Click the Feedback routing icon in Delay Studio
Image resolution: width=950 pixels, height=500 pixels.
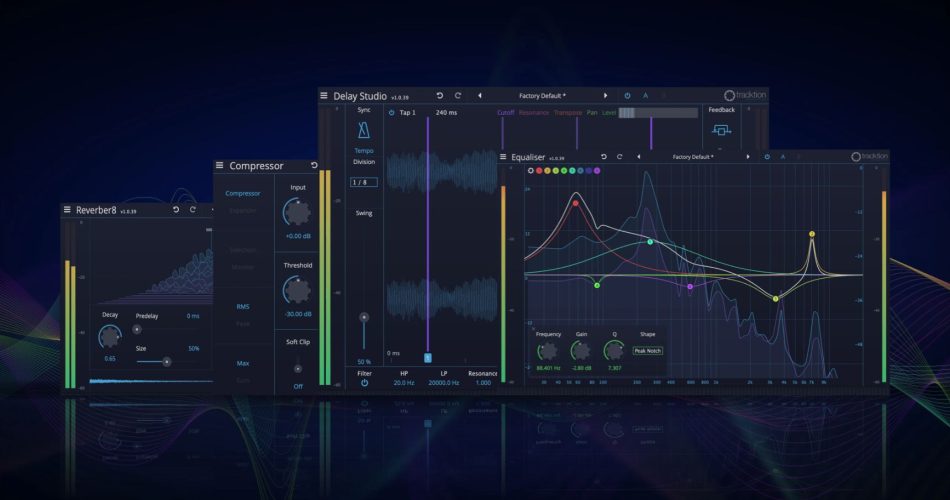(721, 130)
